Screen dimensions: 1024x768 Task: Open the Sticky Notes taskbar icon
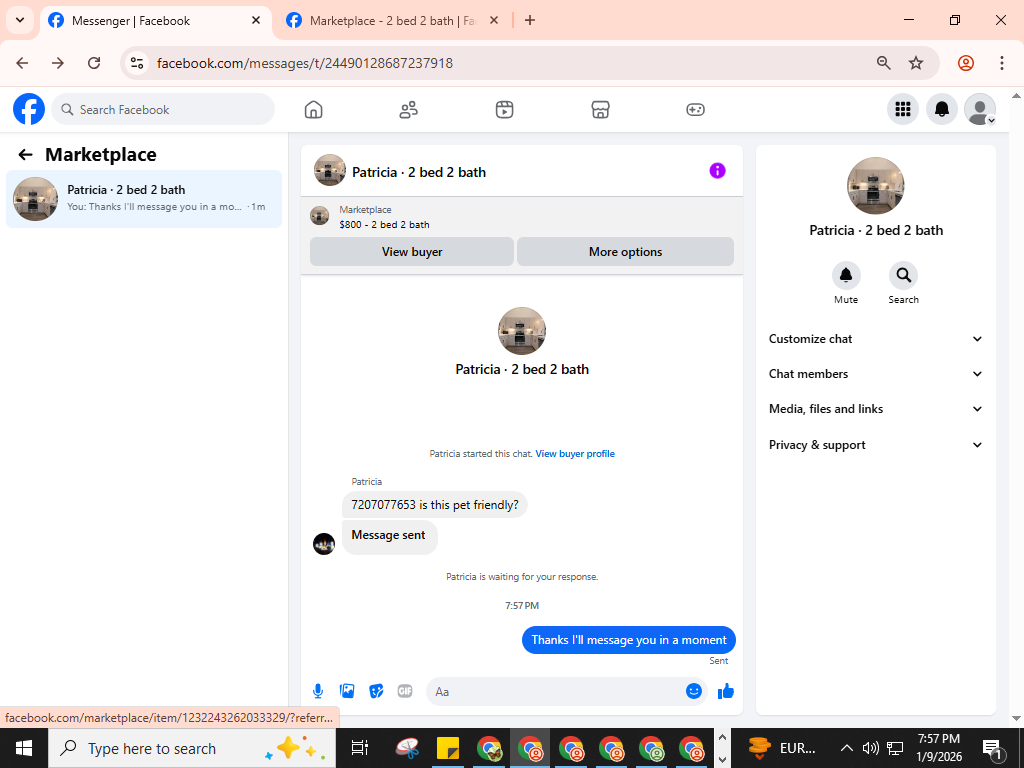[448, 748]
